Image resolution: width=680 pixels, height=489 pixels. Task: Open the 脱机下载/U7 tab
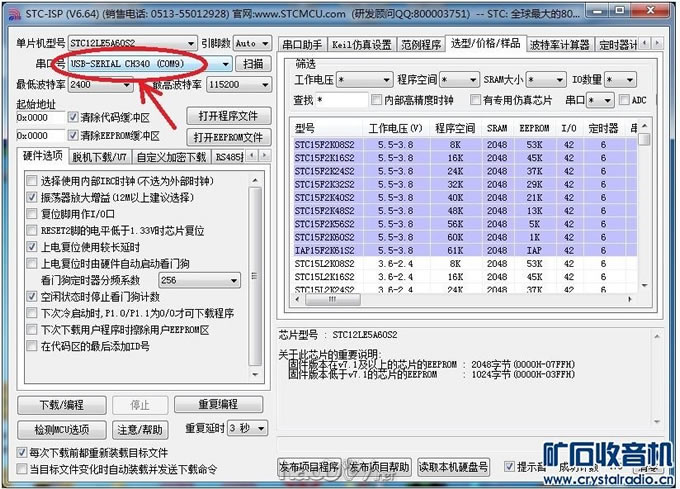[x=99, y=157]
